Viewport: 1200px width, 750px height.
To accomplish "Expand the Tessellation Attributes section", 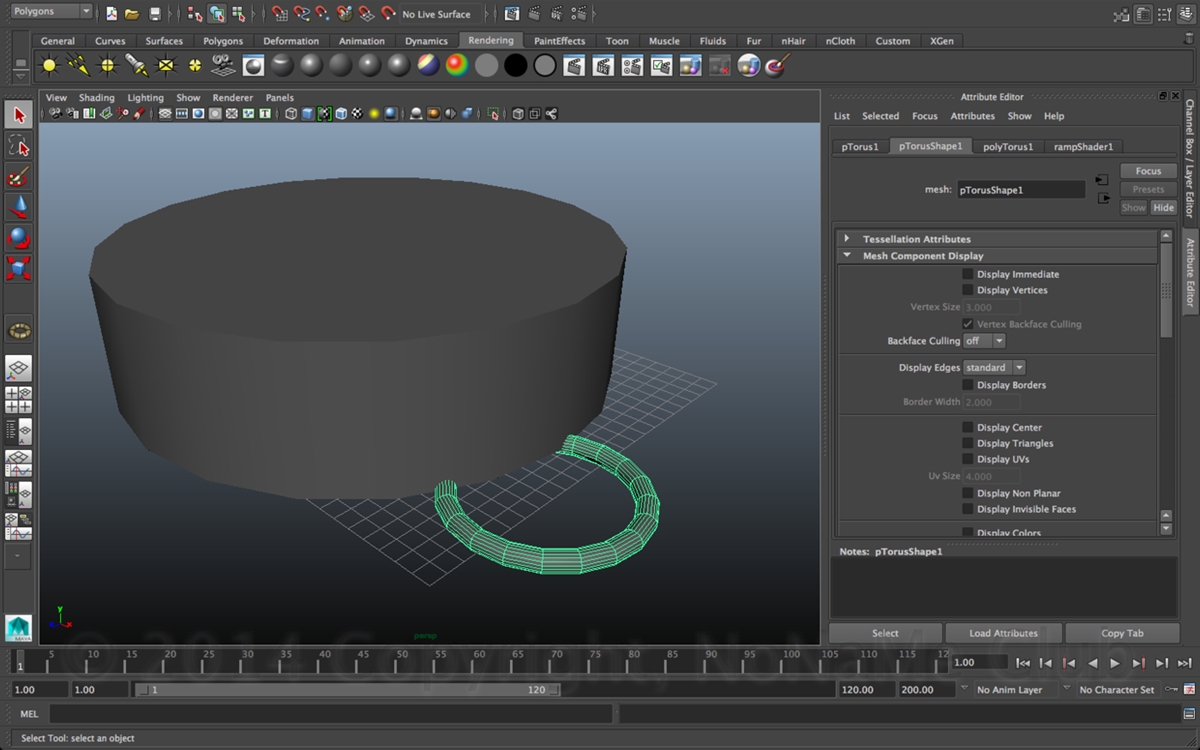I will coord(847,239).
